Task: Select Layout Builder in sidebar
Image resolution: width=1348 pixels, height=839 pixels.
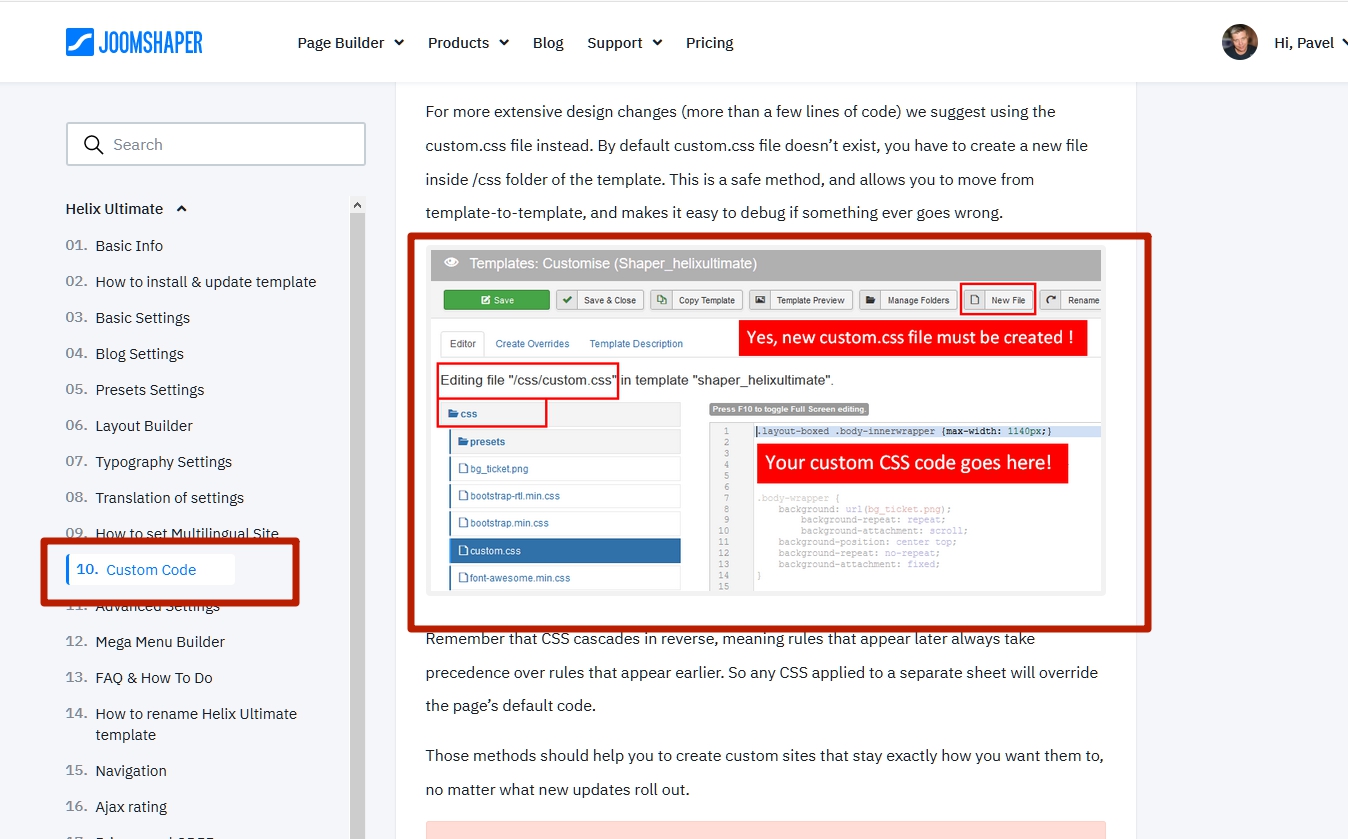Action: [x=144, y=426]
